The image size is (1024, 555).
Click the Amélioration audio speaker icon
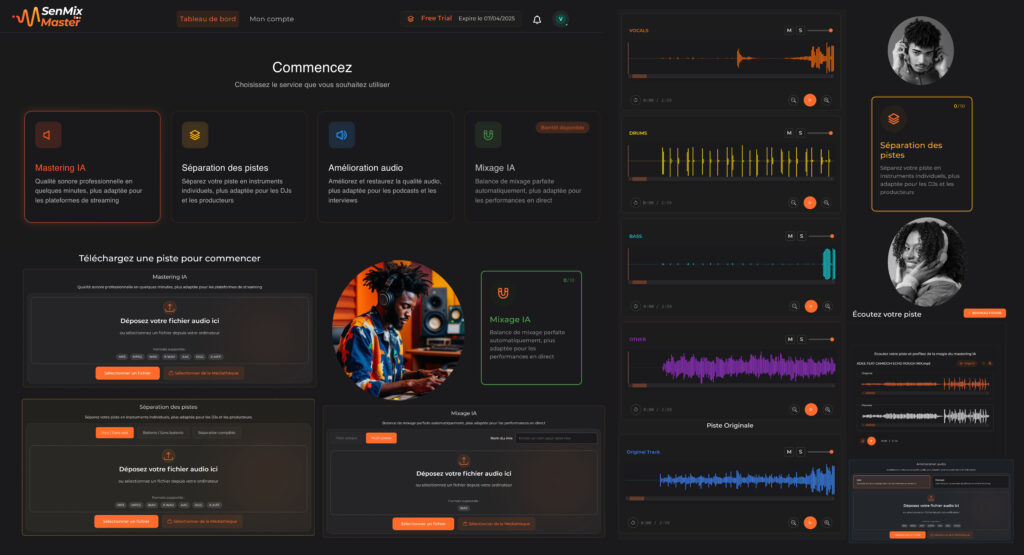click(341, 135)
